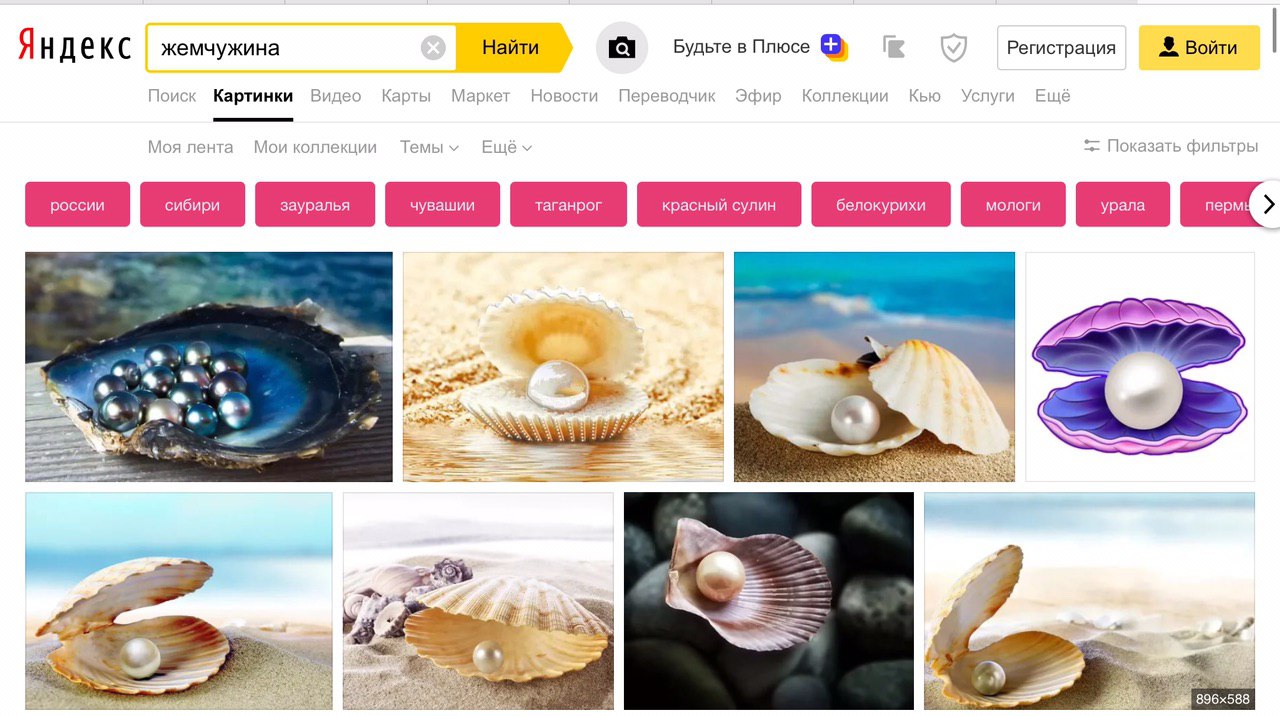This screenshot has width=1280, height=716.
Task: Switch to Поиск tab
Action: 172,96
